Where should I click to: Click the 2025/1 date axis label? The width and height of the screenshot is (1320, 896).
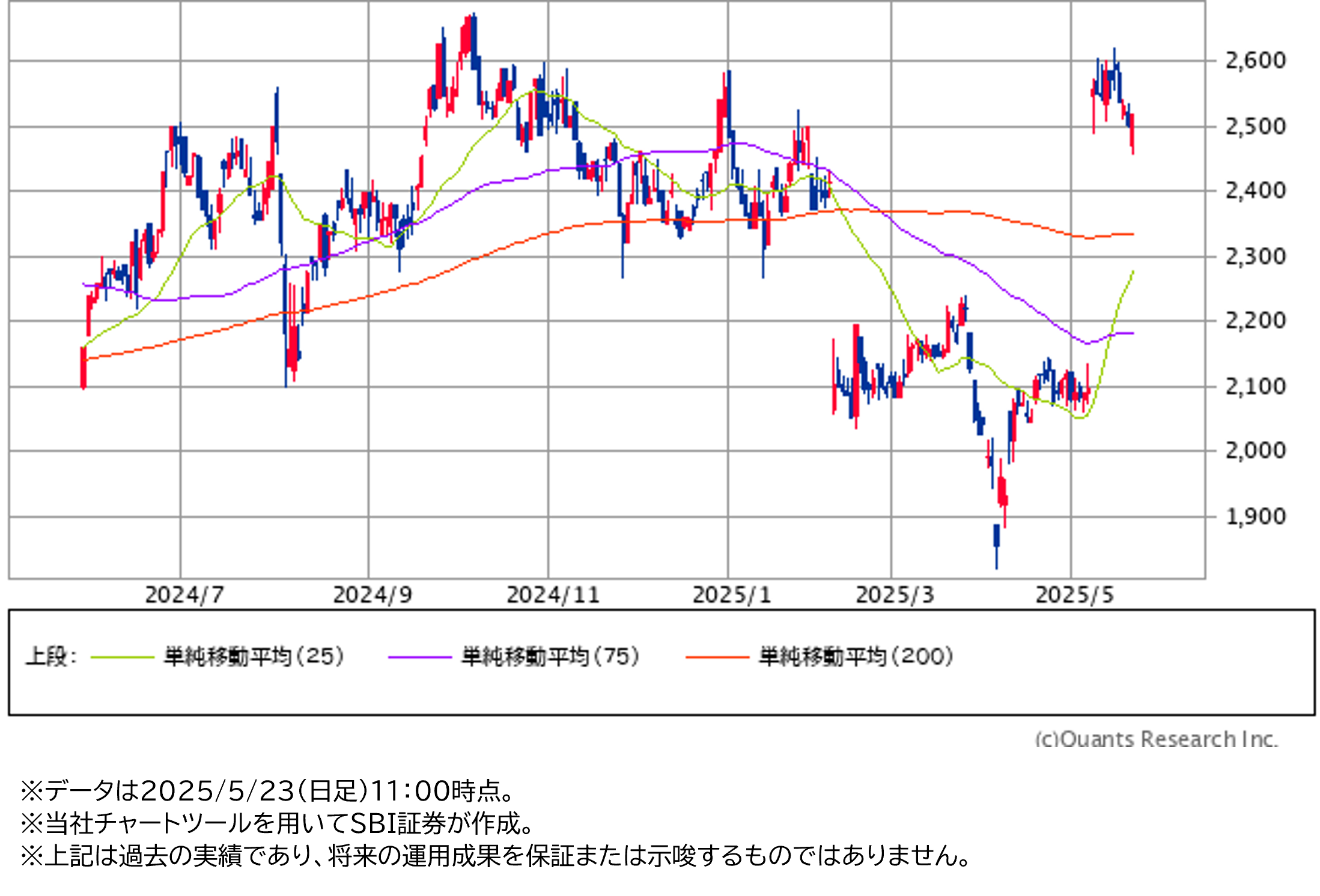731,595
